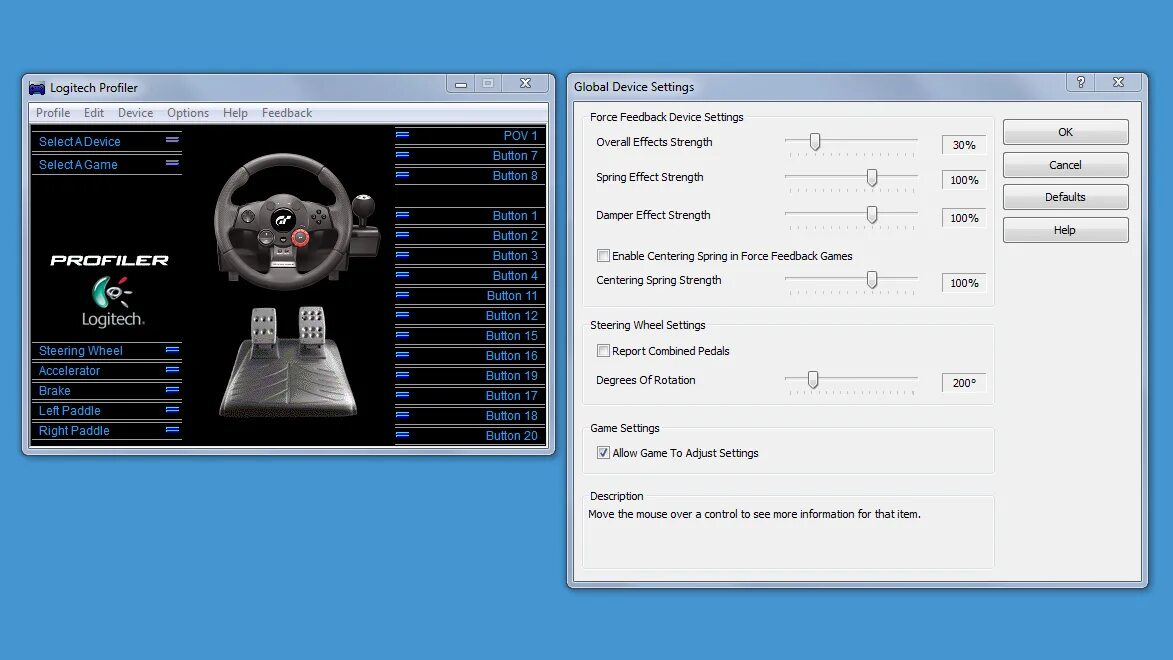Click the blue marker icon beside Button 19
The width and height of the screenshot is (1173, 660).
point(402,375)
